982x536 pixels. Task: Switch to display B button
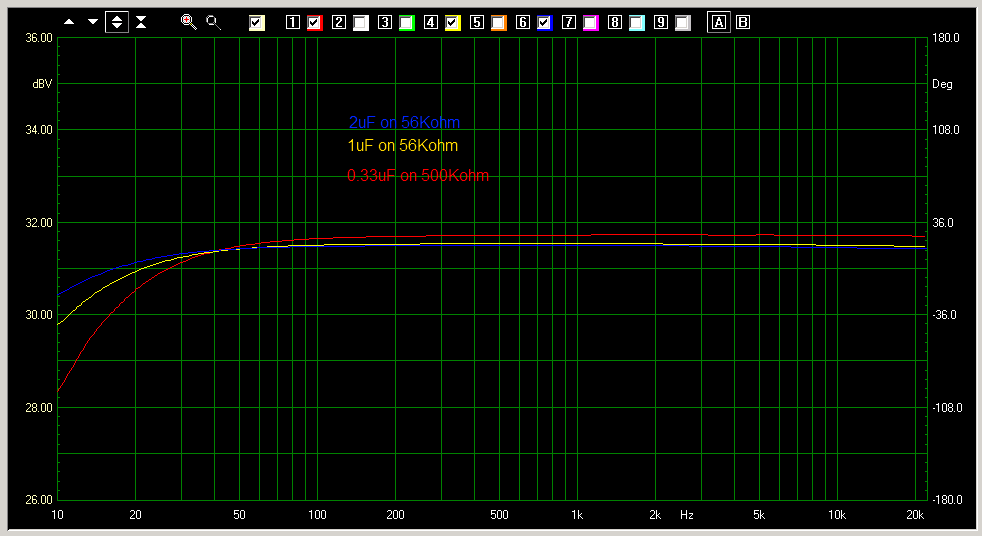pyautogui.click(x=743, y=22)
